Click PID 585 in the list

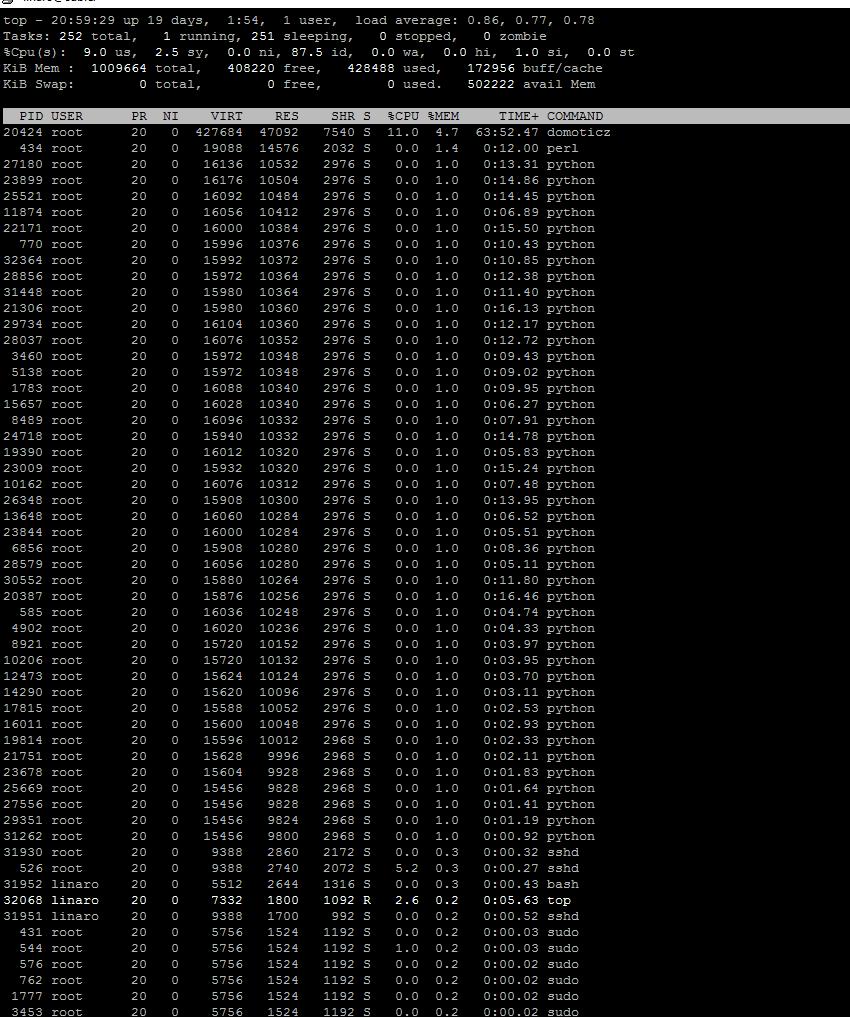[31, 612]
